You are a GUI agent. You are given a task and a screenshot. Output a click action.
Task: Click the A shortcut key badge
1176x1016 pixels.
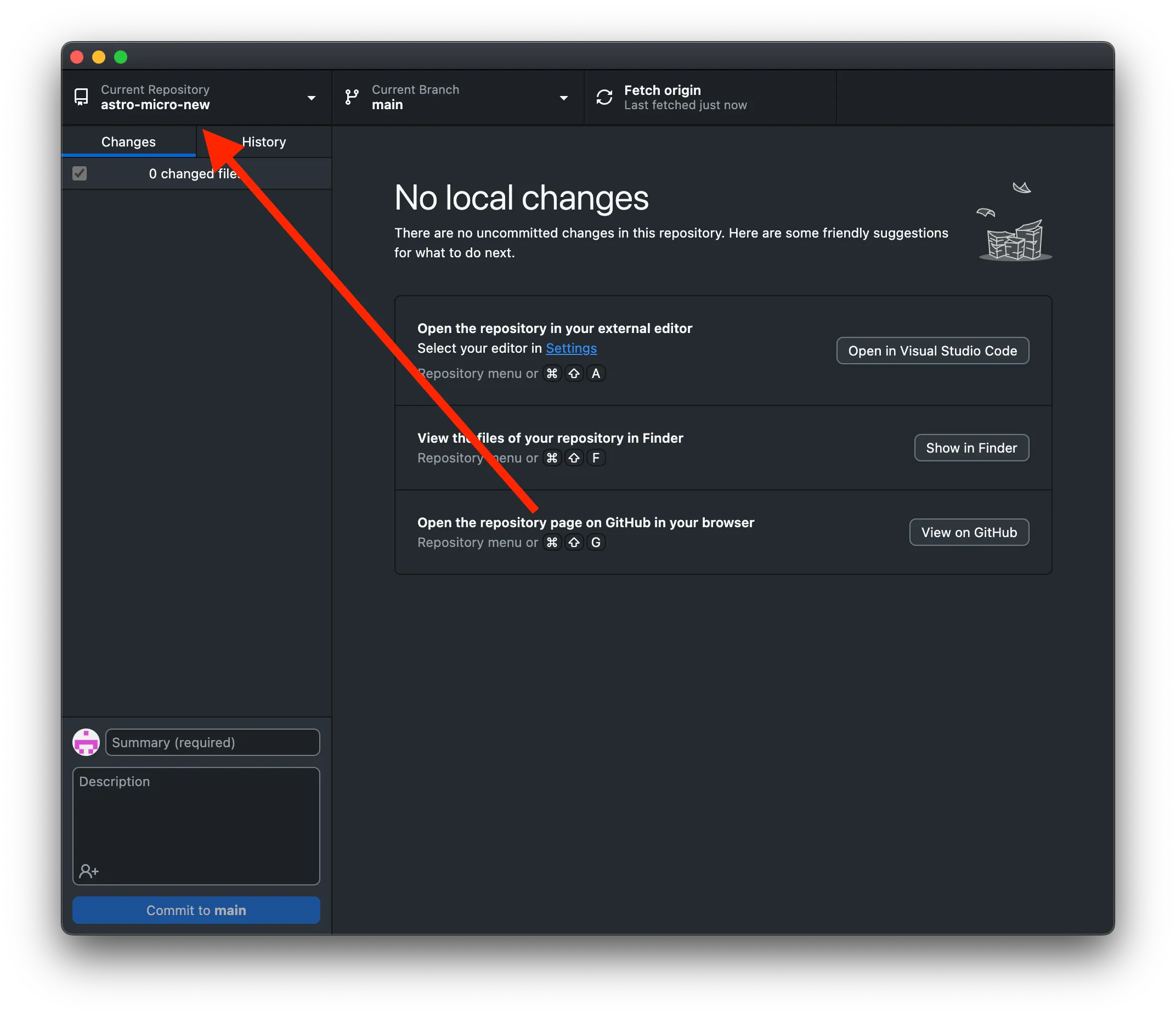[x=595, y=374]
